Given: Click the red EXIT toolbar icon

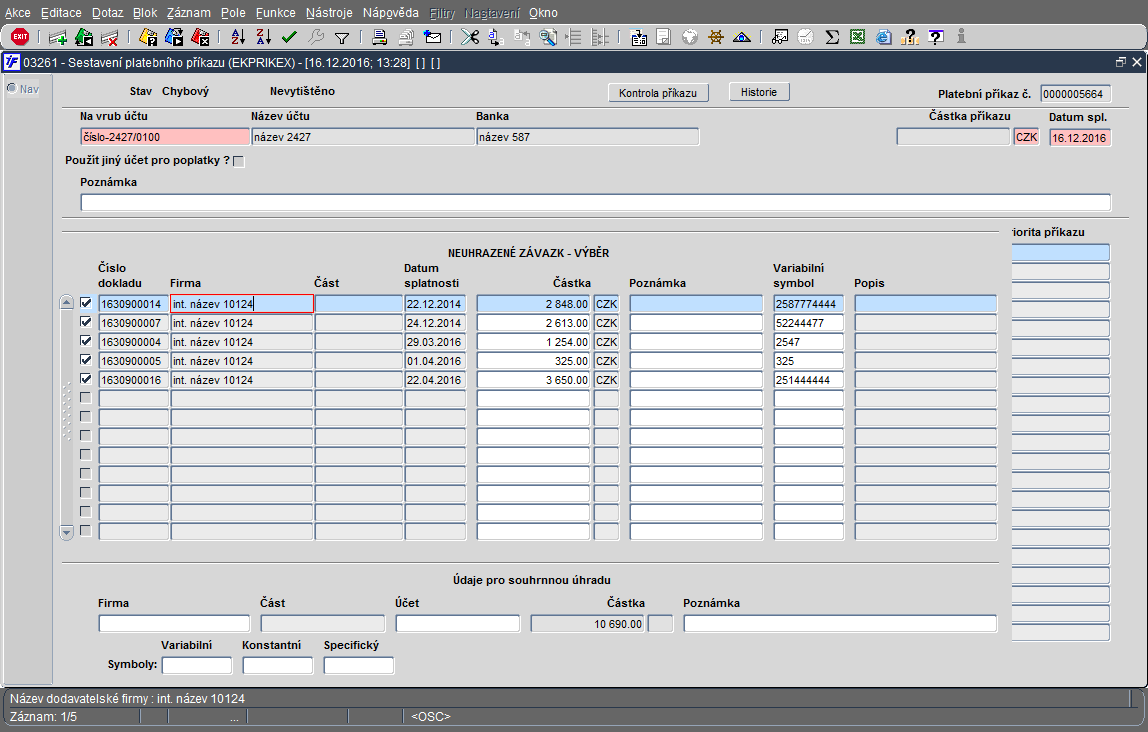Looking at the screenshot, I should click(x=19, y=37).
